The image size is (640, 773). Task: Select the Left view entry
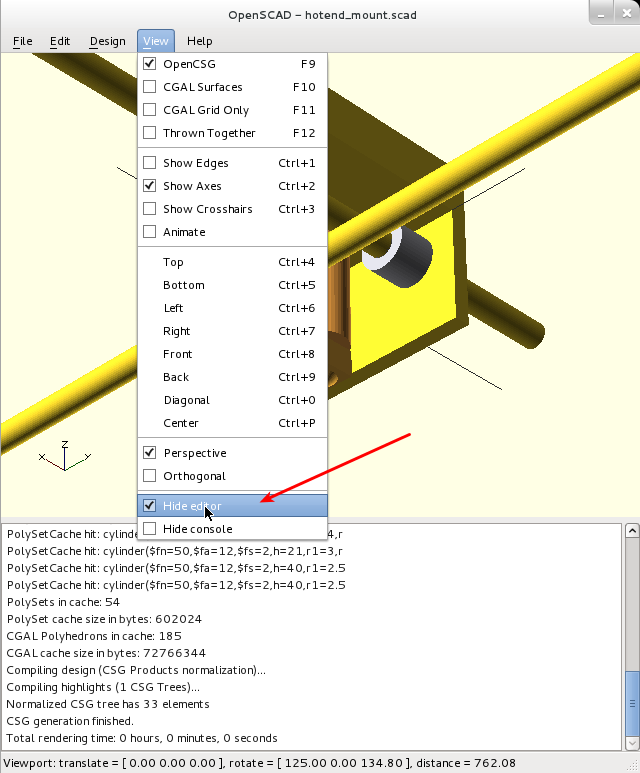click(232, 308)
